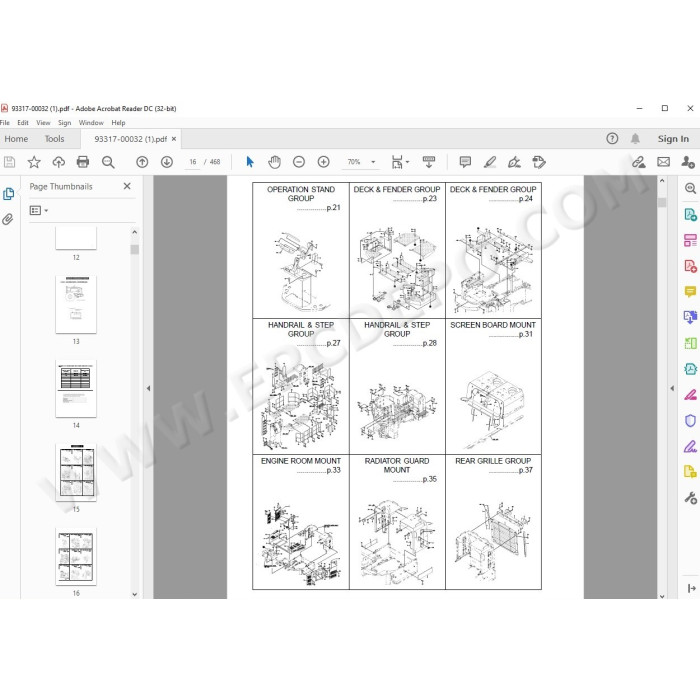Image resolution: width=700 pixels, height=700 pixels.
Task: Share the file with other people
Action: click(x=688, y=162)
